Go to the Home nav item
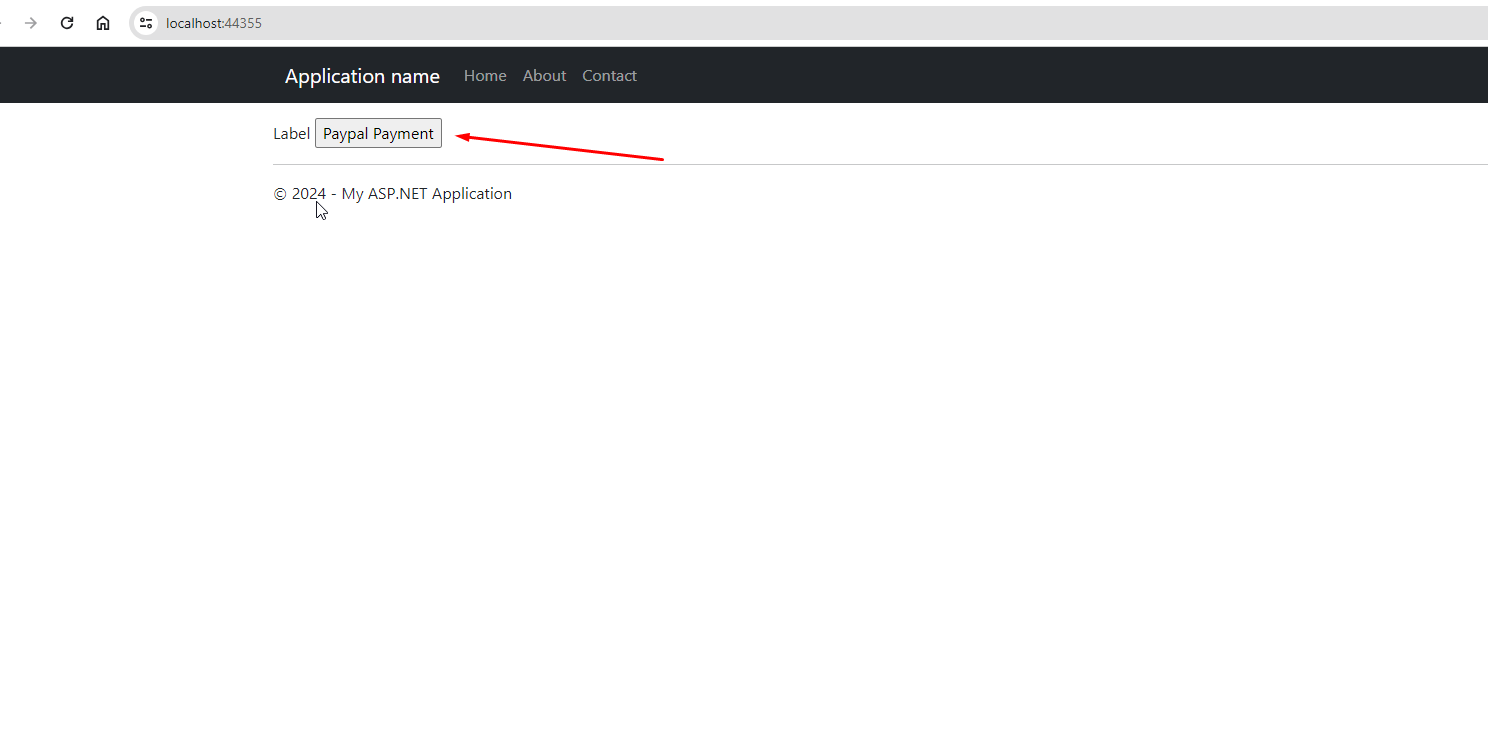This screenshot has width=1488, height=745. 485,76
